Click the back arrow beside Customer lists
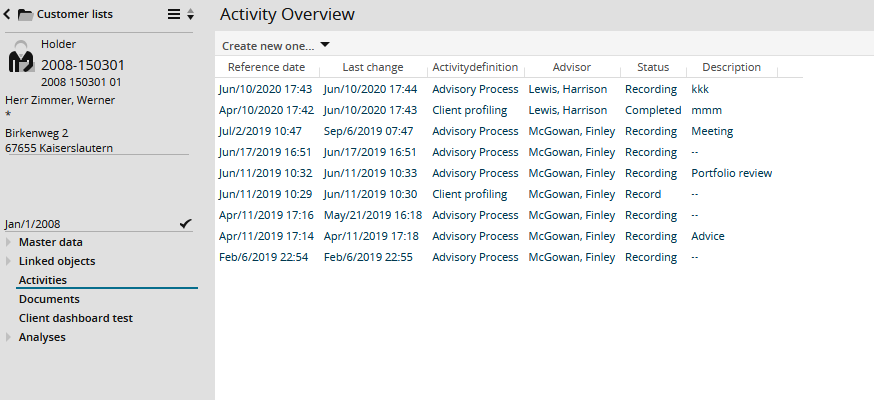Screen dimensions: 874x400 [x=8, y=14]
